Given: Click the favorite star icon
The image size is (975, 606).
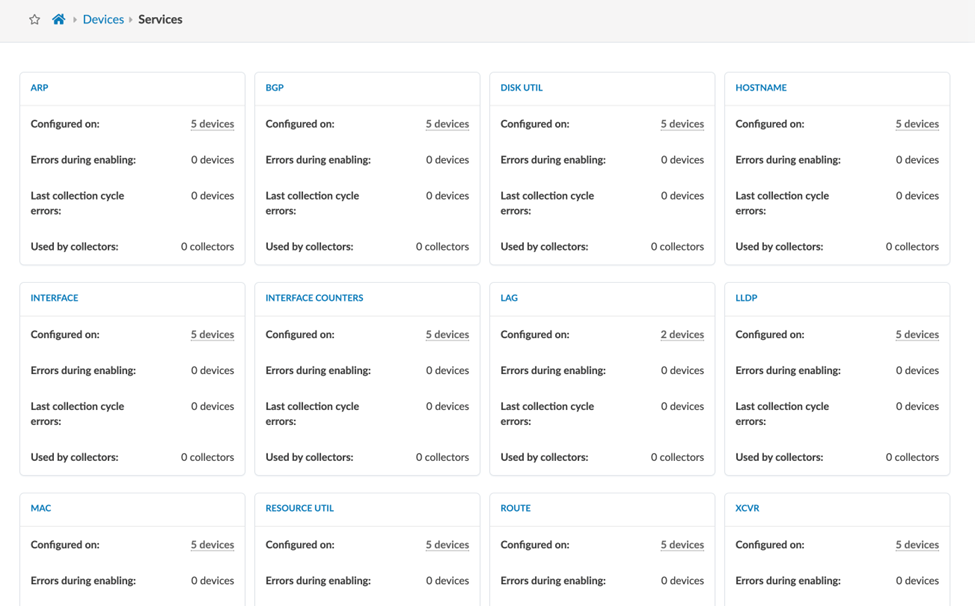Looking at the screenshot, I should (x=35, y=20).
